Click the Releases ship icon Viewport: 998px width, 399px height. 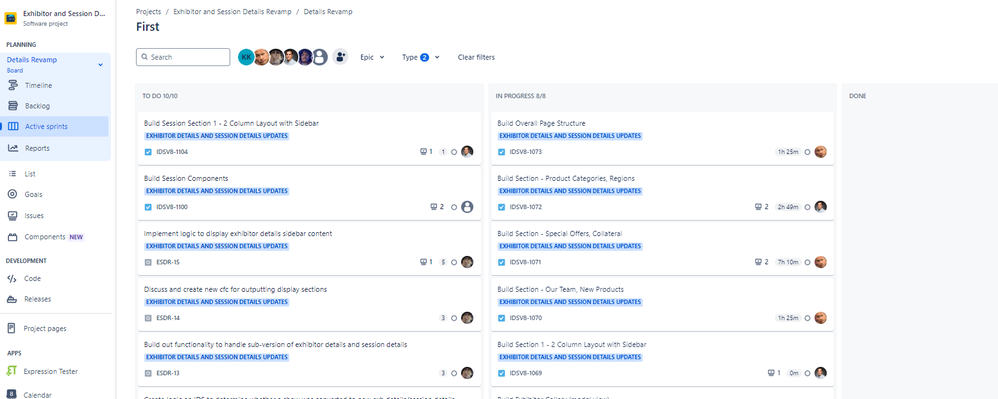tap(12, 299)
